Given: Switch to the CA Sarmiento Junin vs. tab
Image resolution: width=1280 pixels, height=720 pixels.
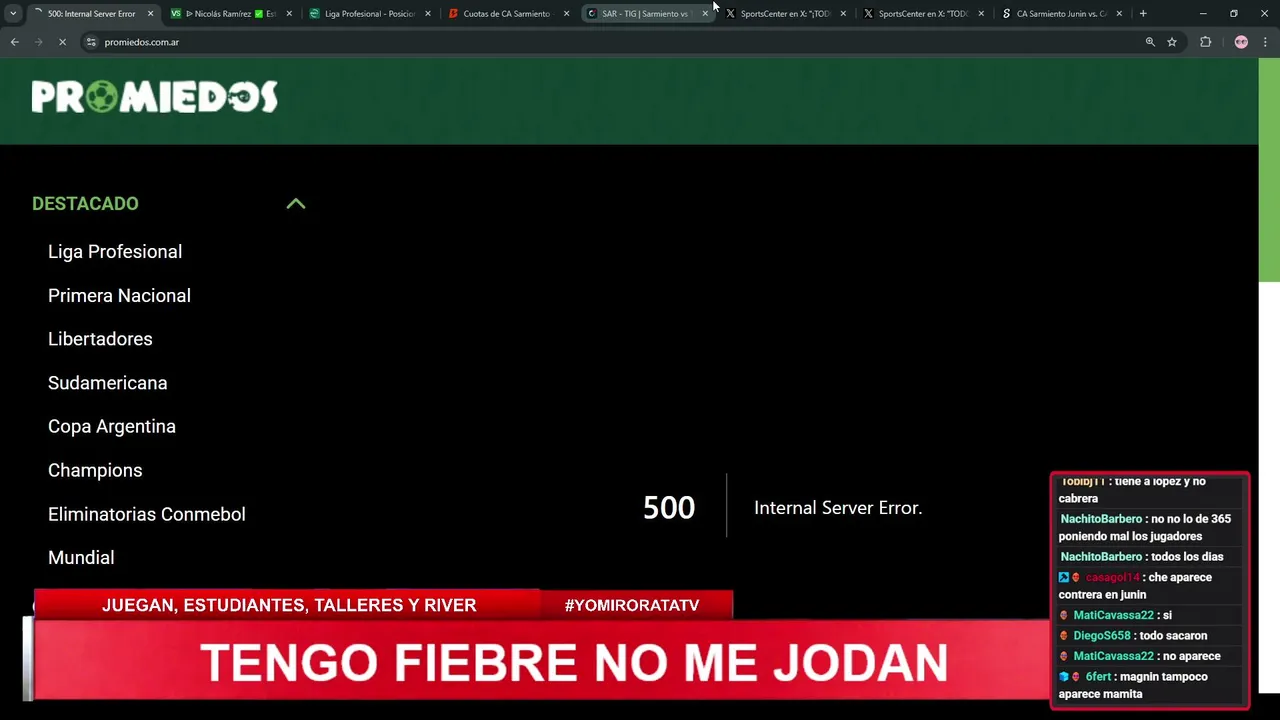Looking at the screenshot, I should point(1061,14).
